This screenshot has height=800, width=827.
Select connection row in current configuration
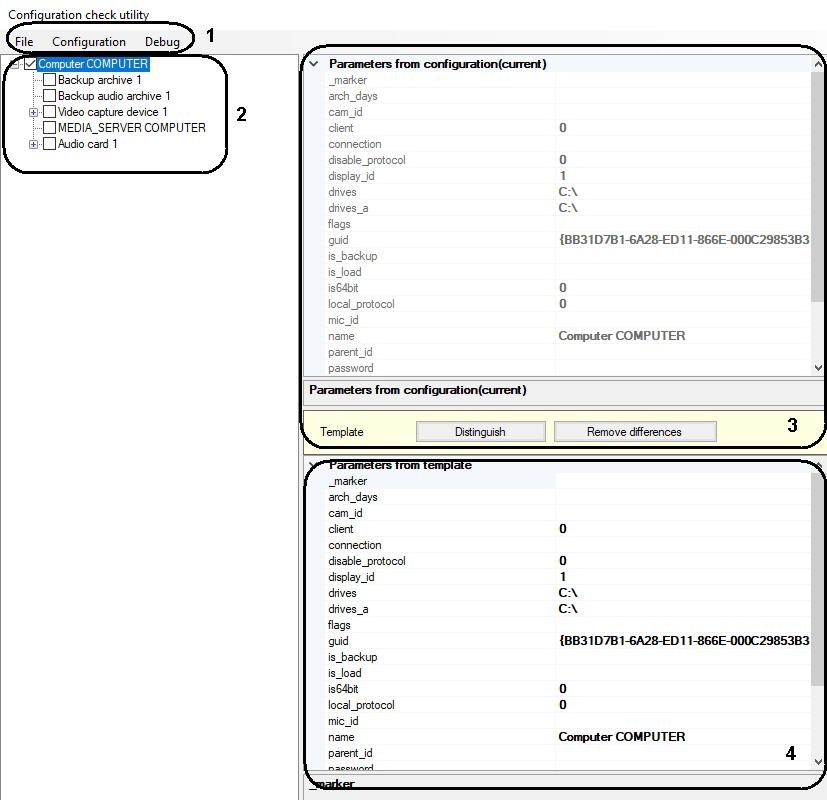[568, 144]
